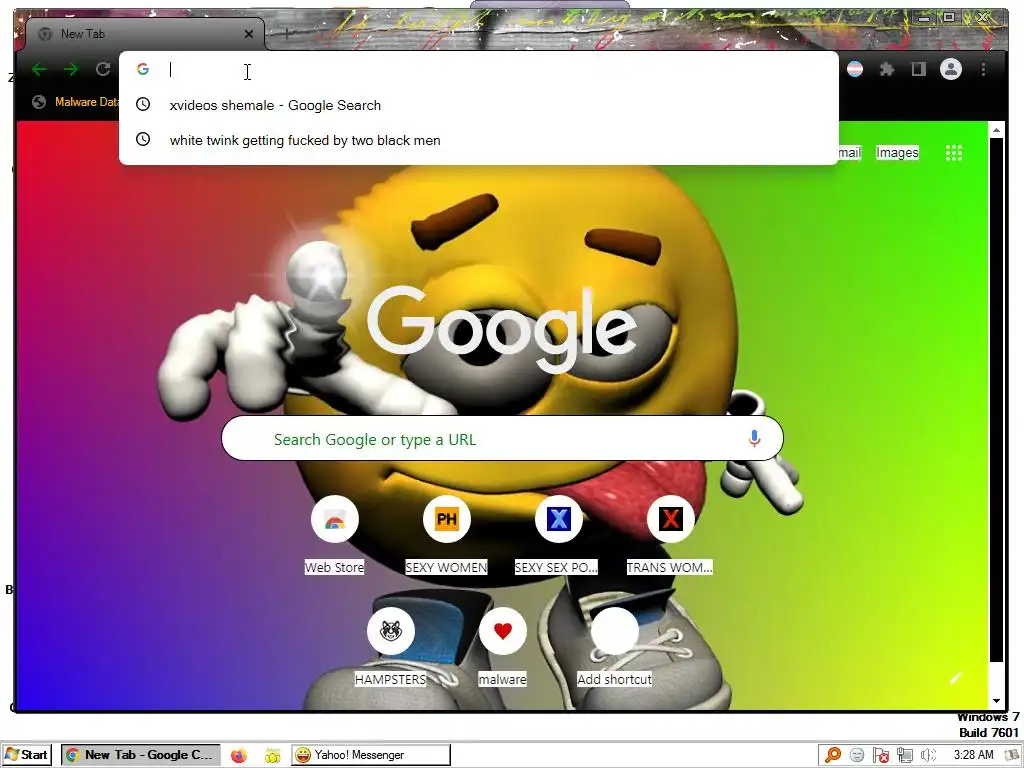1024x768 pixels.
Task: Open the volume speaker tray icon
Action: click(x=928, y=755)
